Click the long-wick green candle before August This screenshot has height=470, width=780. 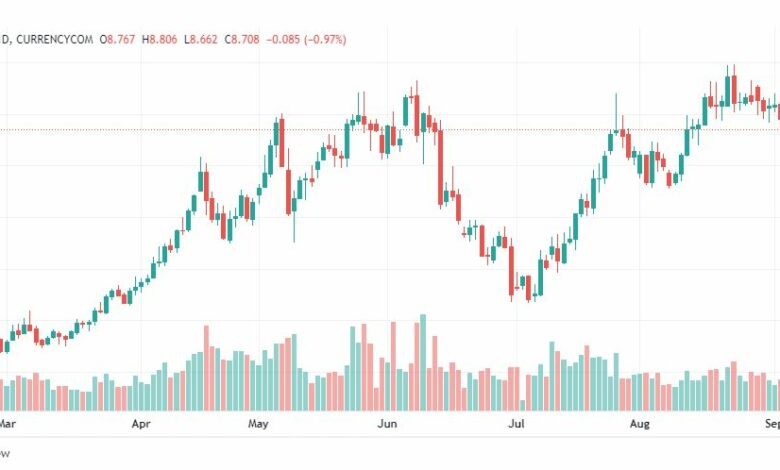click(x=616, y=113)
